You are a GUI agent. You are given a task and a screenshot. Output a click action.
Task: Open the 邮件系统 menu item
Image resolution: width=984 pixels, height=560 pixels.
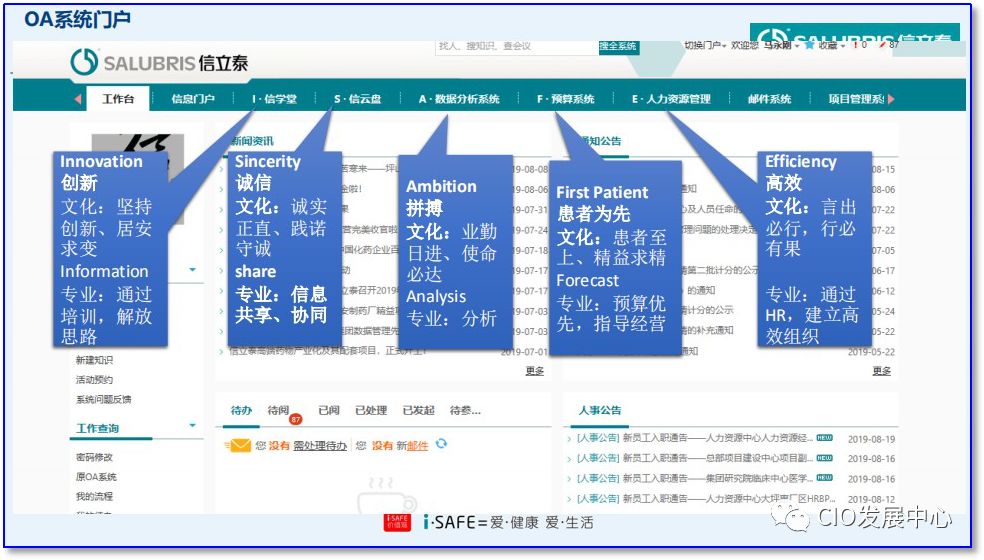769,99
